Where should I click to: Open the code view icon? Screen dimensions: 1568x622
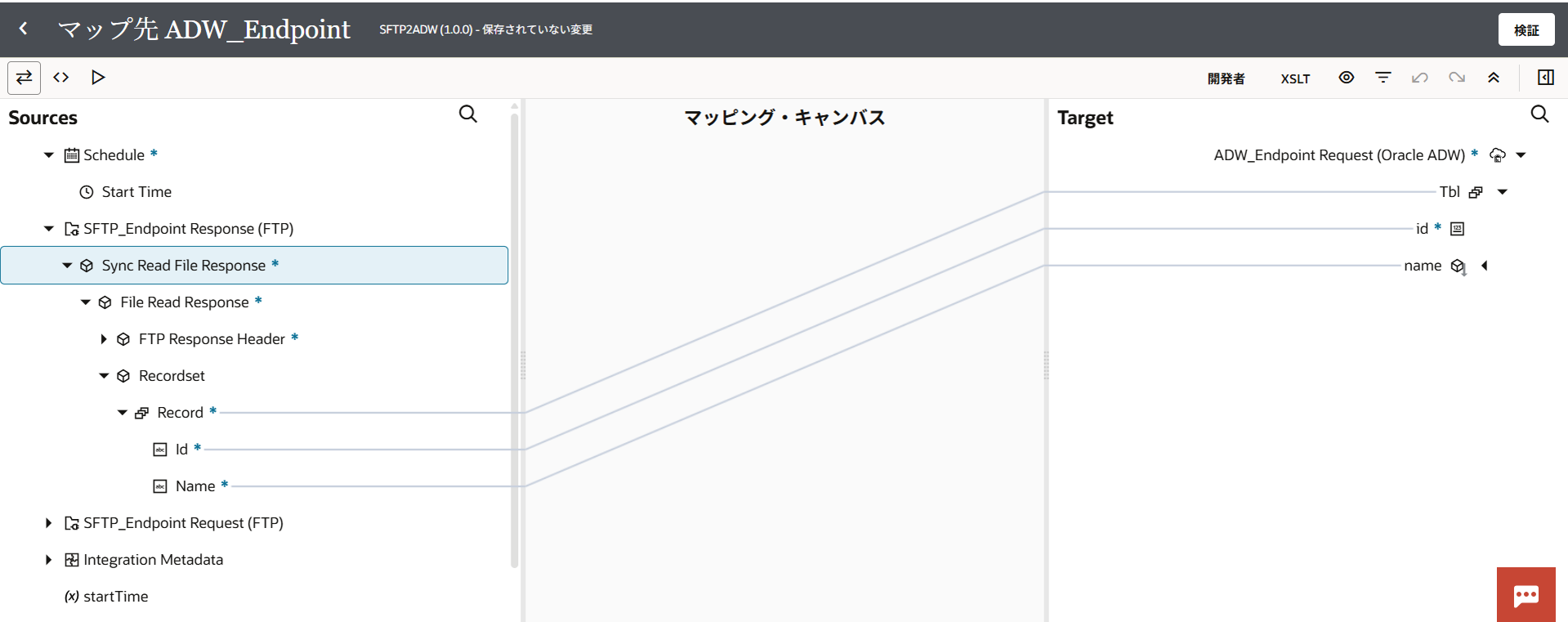click(61, 78)
